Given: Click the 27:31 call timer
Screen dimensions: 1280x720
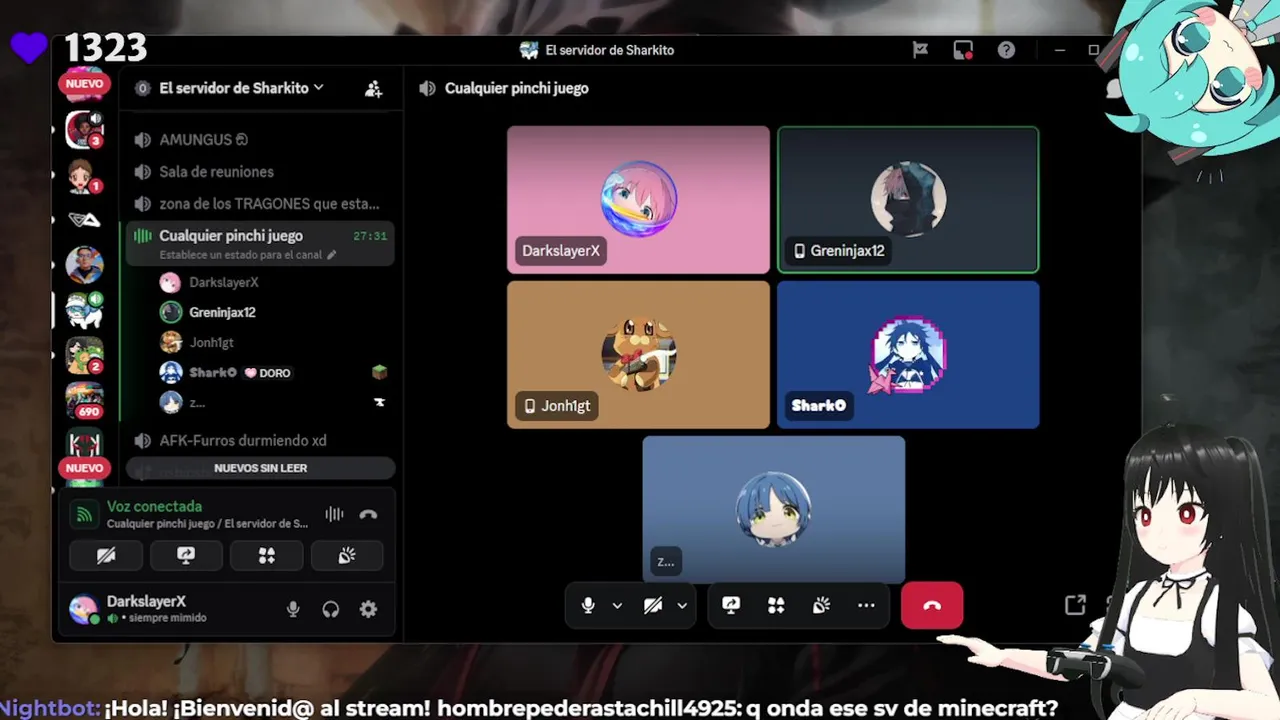Looking at the screenshot, I should pos(370,237).
